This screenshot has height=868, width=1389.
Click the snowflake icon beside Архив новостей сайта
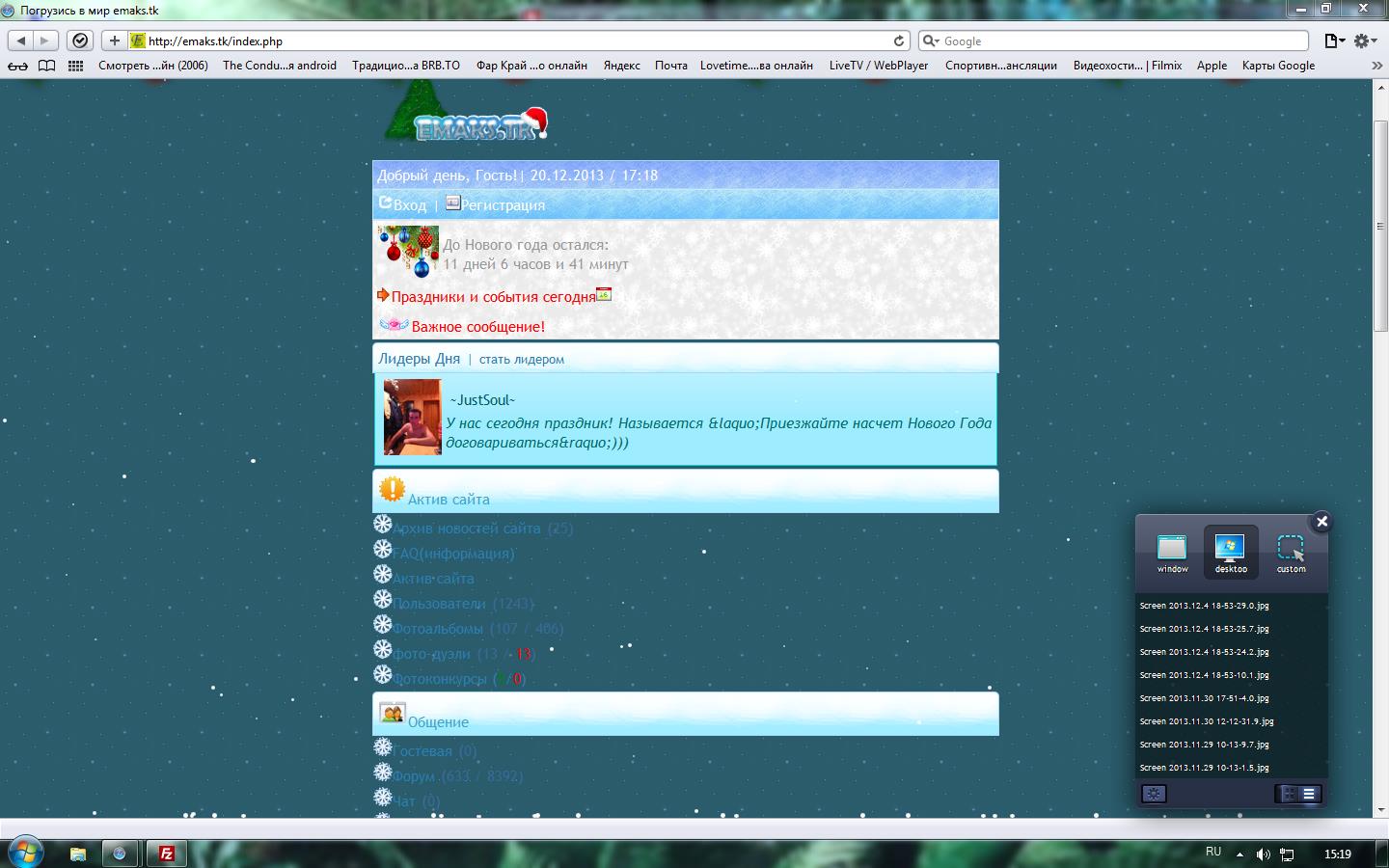click(x=383, y=524)
